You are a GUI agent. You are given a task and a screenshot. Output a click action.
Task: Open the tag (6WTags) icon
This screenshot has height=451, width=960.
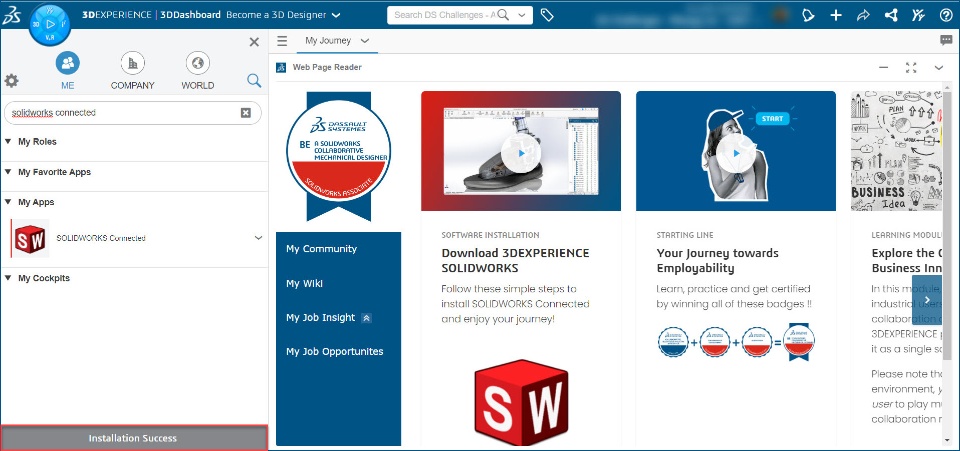tap(547, 15)
